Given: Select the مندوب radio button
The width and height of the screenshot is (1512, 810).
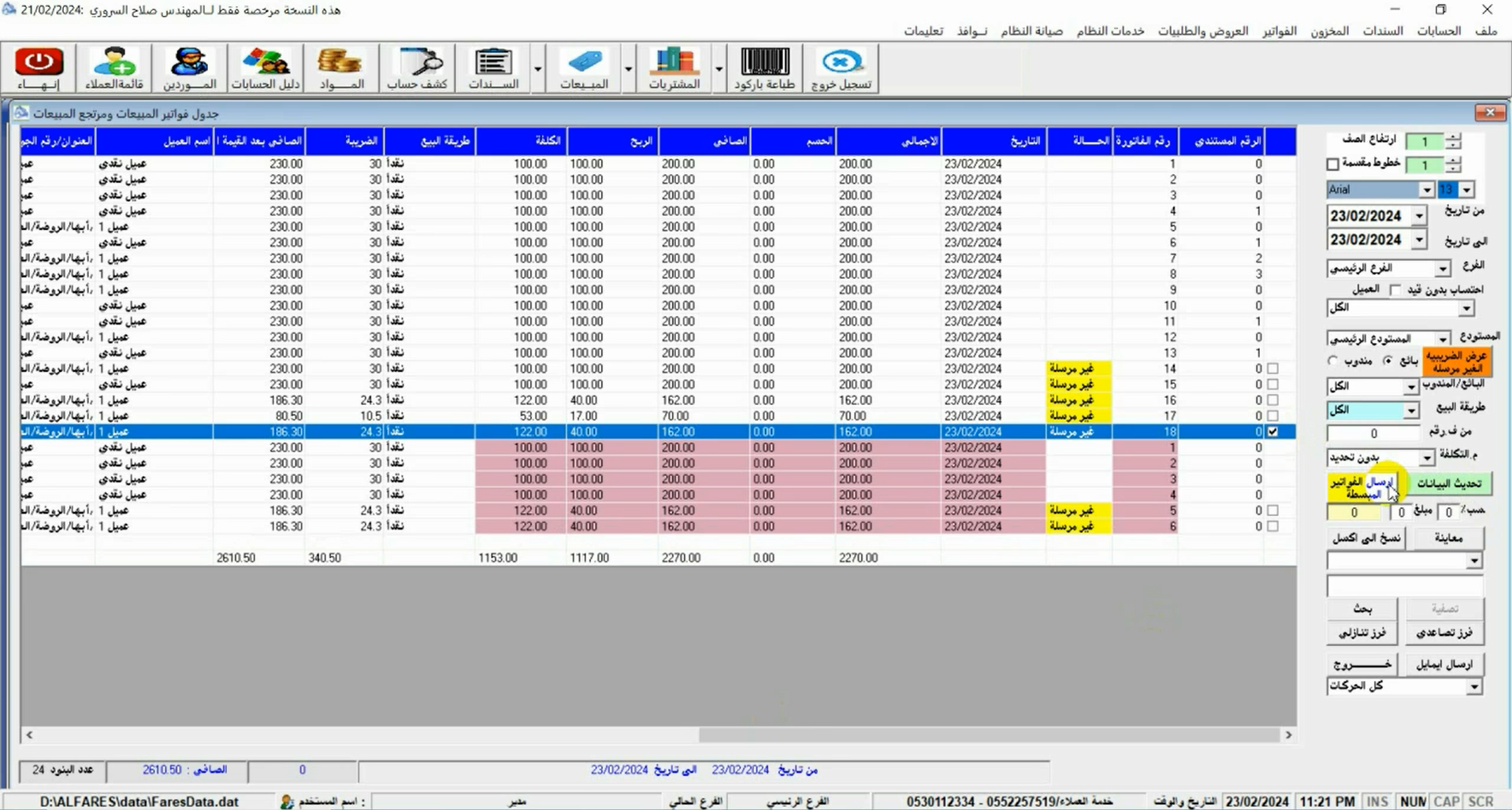Looking at the screenshot, I should coord(1332,361).
